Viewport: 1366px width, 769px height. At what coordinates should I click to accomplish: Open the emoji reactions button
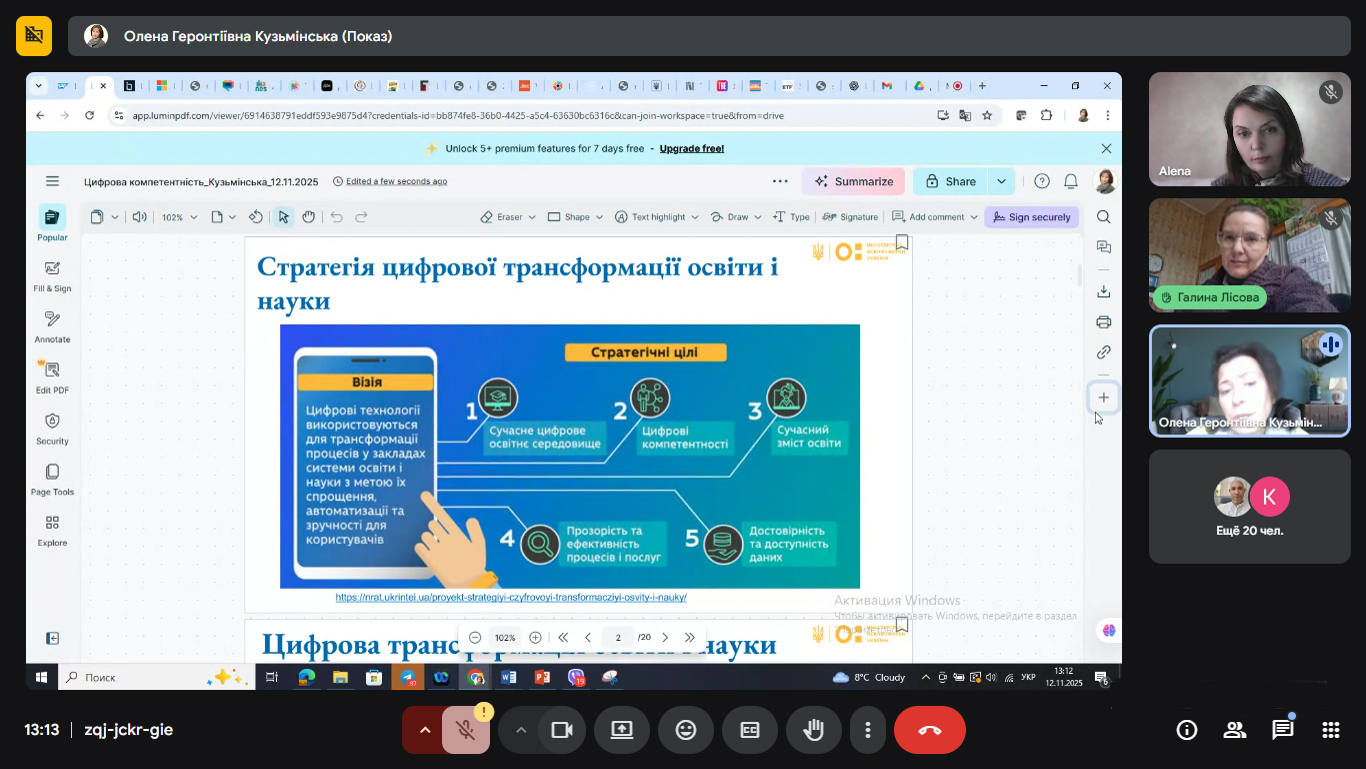pos(686,730)
